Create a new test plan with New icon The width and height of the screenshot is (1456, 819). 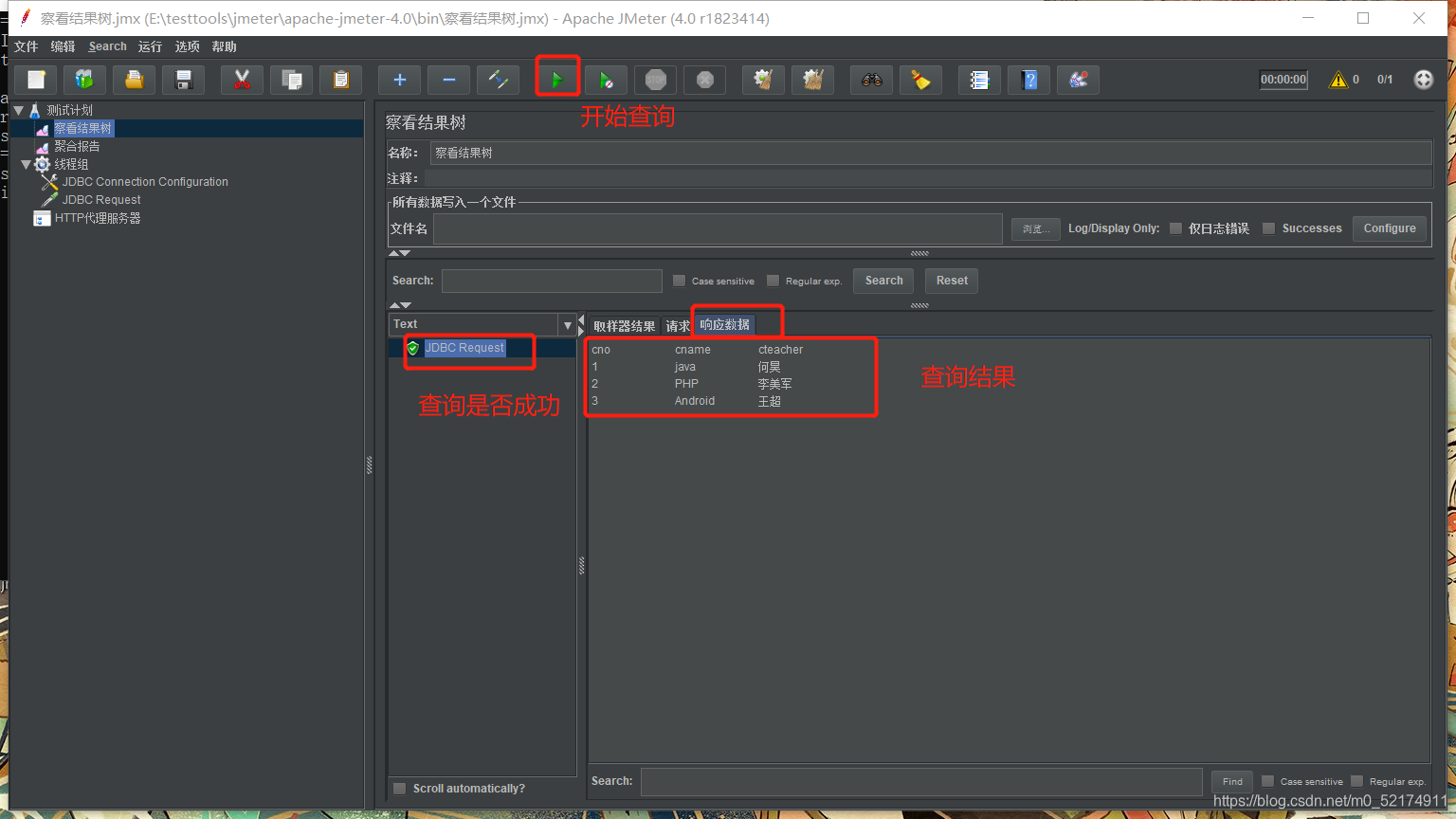coord(36,81)
